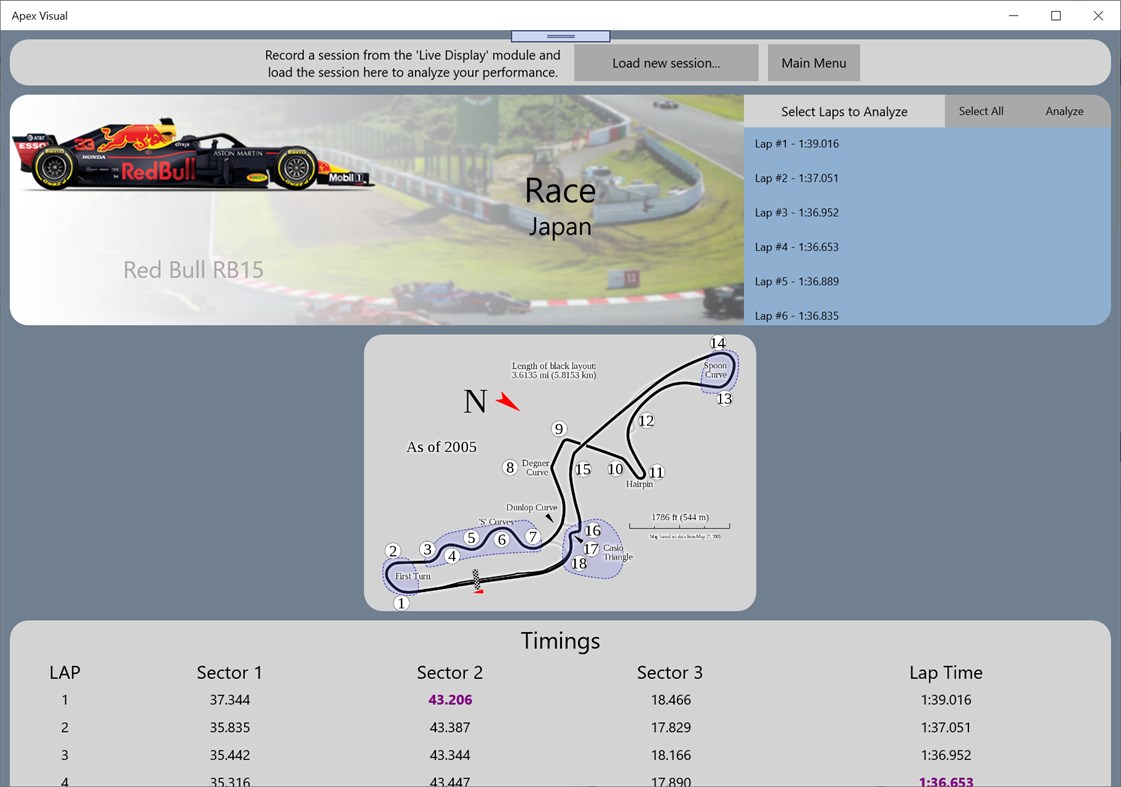This screenshot has height=787, width=1121.
Task: Click the Red Bull RB15 label
Action: 193,269
